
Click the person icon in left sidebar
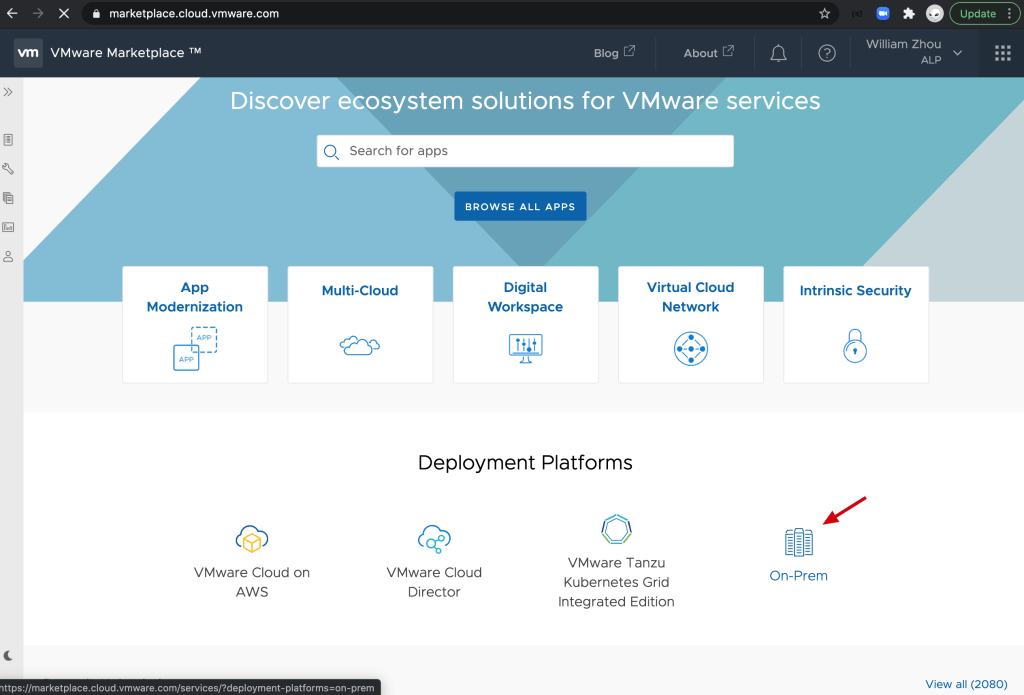(8, 257)
